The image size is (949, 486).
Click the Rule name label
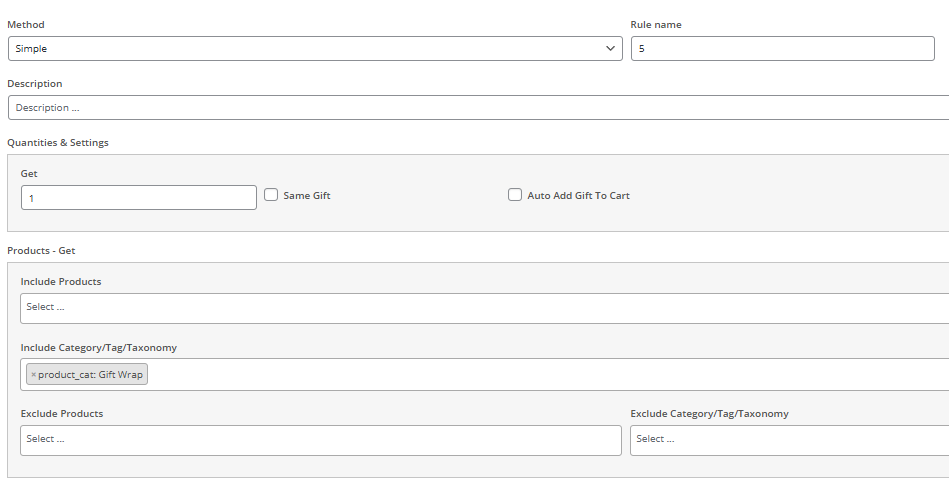656,24
